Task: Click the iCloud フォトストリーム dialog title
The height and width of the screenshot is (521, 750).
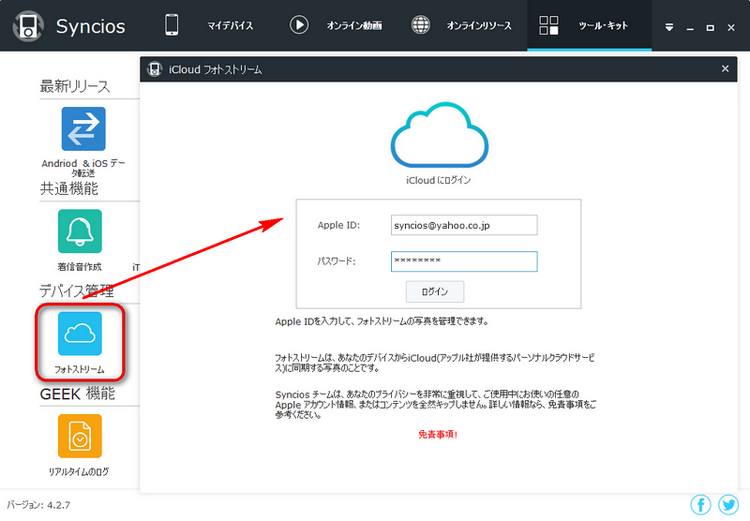Action: [215, 69]
